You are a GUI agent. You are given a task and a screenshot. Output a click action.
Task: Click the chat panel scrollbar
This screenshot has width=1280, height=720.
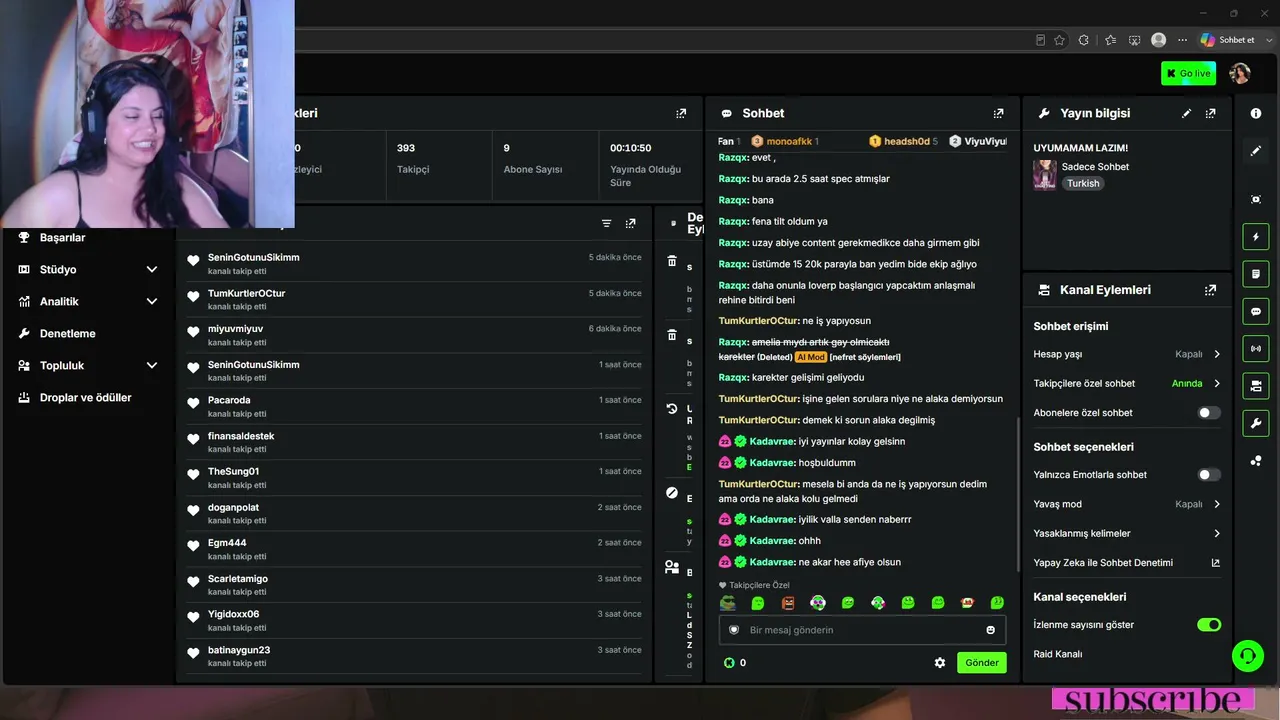tap(1016, 494)
